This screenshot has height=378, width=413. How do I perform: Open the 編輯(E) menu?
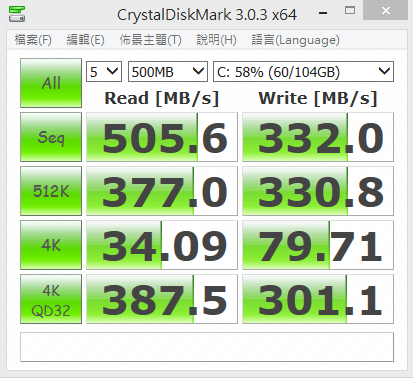(85, 40)
